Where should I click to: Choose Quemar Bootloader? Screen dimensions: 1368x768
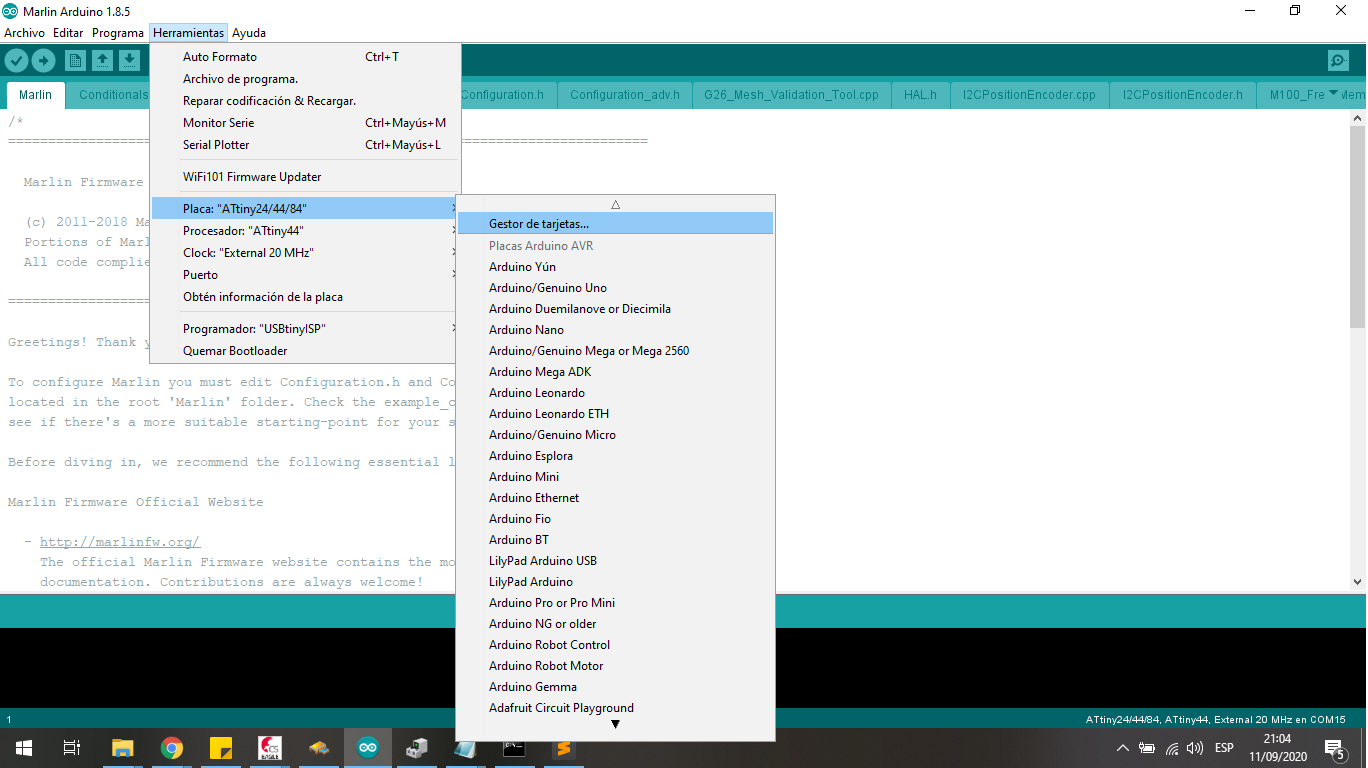tap(305, 351)
